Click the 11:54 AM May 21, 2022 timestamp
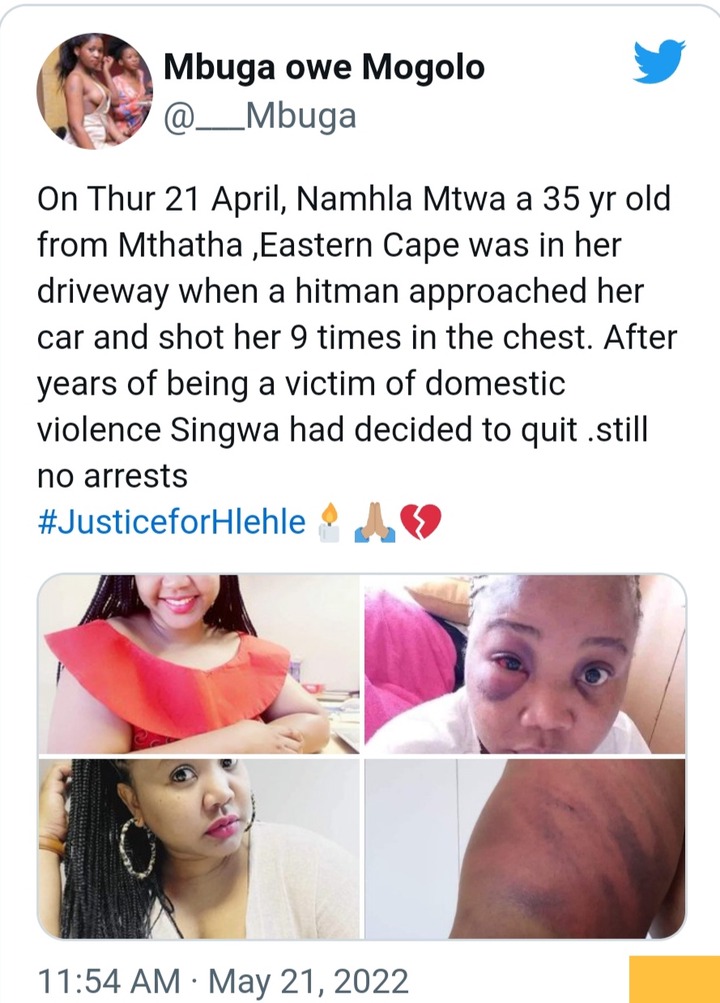 pyautogui.click(x=223, y=981)
